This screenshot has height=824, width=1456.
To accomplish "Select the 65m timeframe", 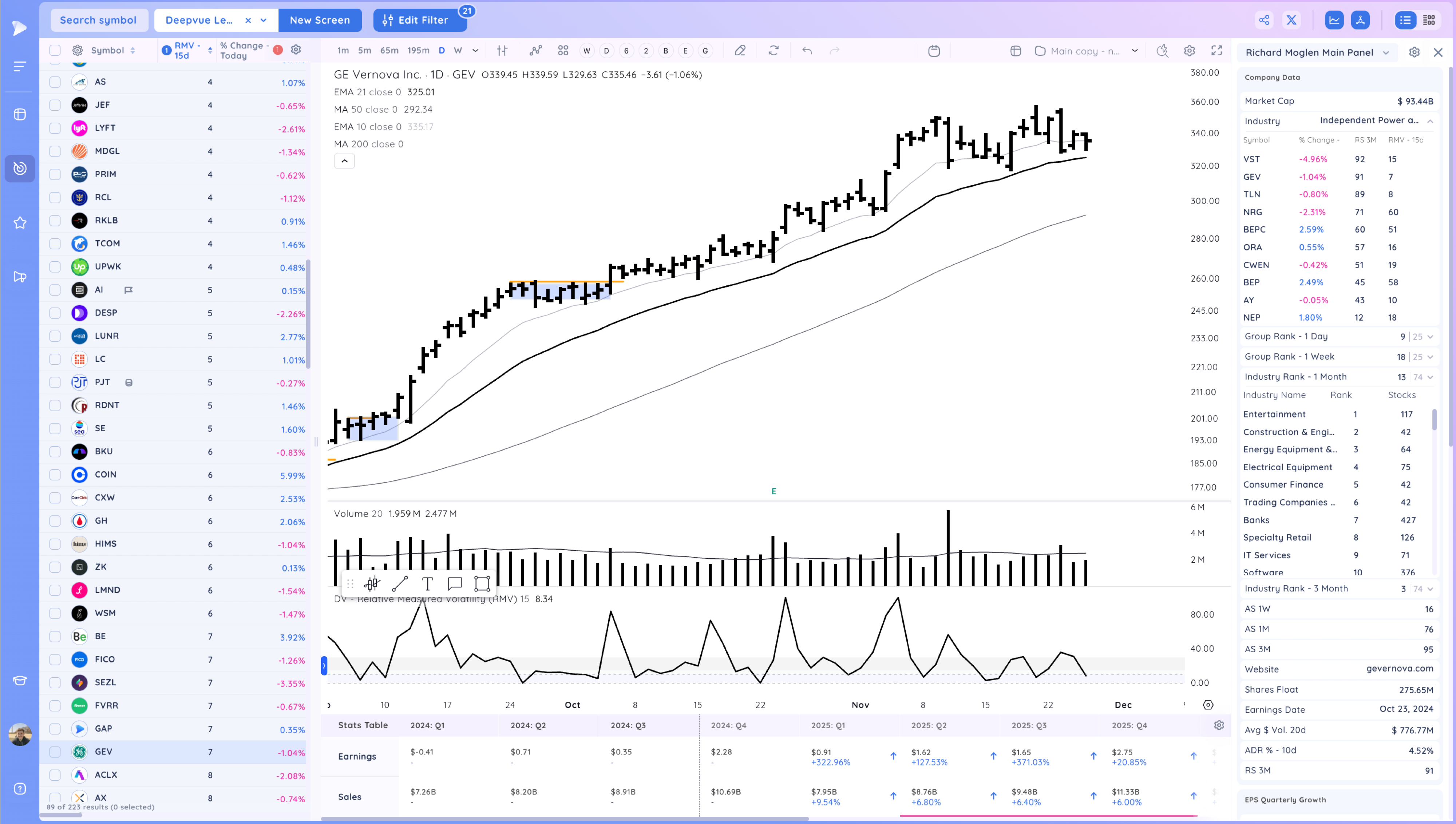I will click(x=389, y=50).
